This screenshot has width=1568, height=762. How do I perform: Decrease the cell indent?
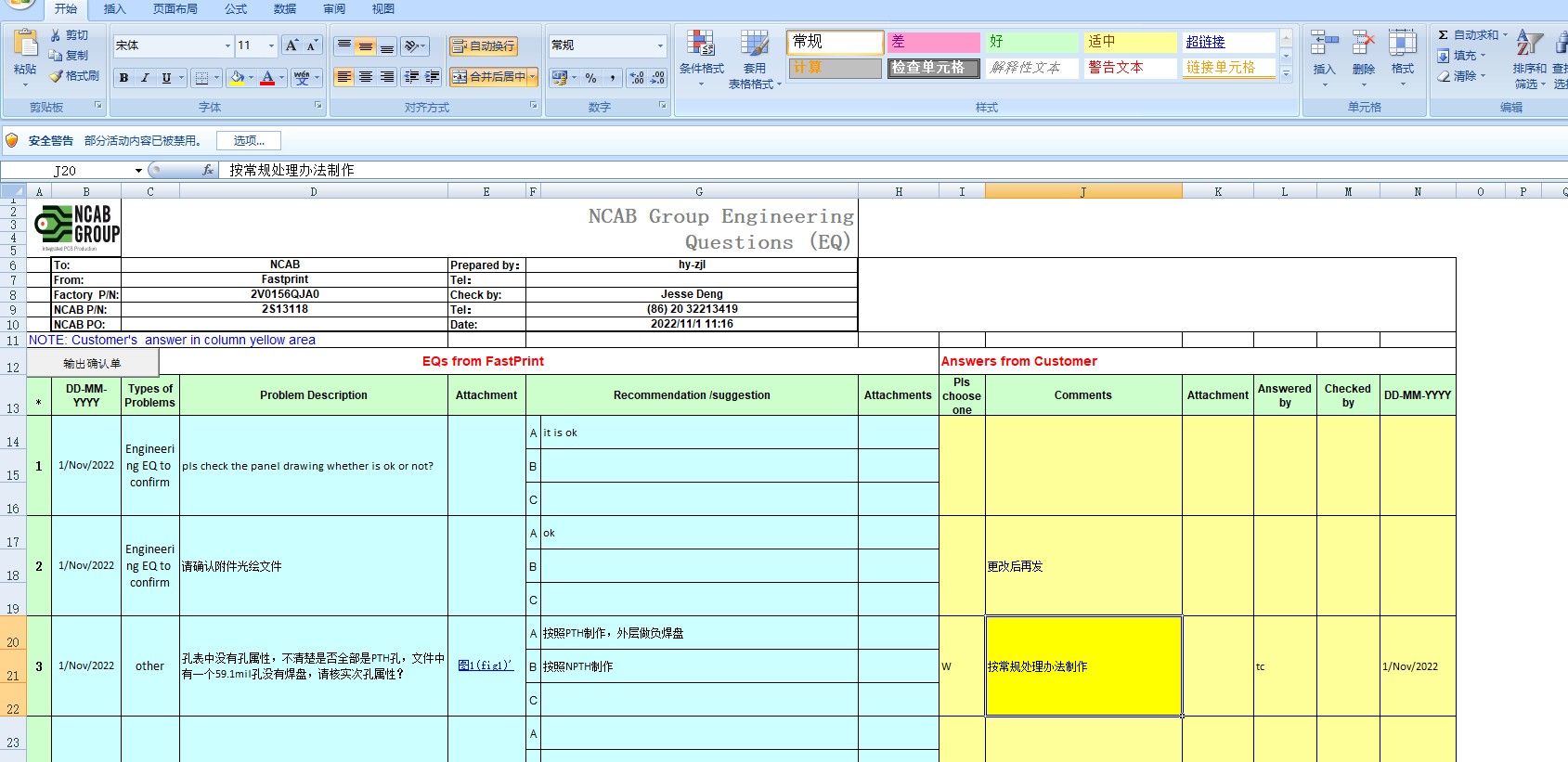coord(412,77)
